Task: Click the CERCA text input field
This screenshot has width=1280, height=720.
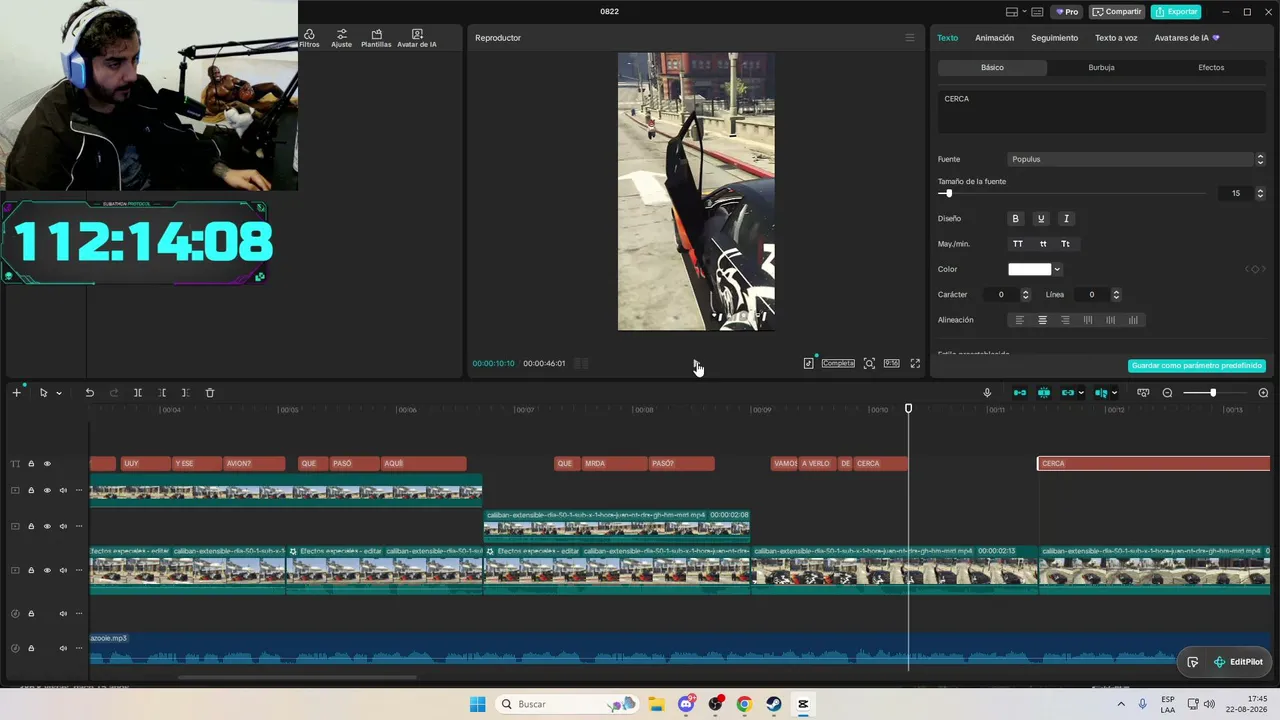Action: [x=1101, y=111]
